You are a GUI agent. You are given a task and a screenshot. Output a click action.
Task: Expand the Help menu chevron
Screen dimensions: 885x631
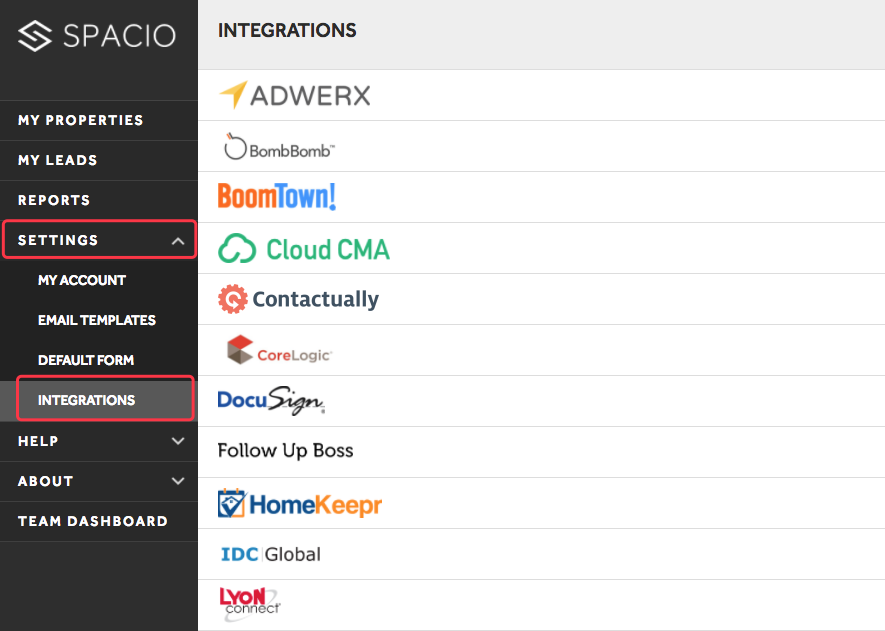[178, 441]
